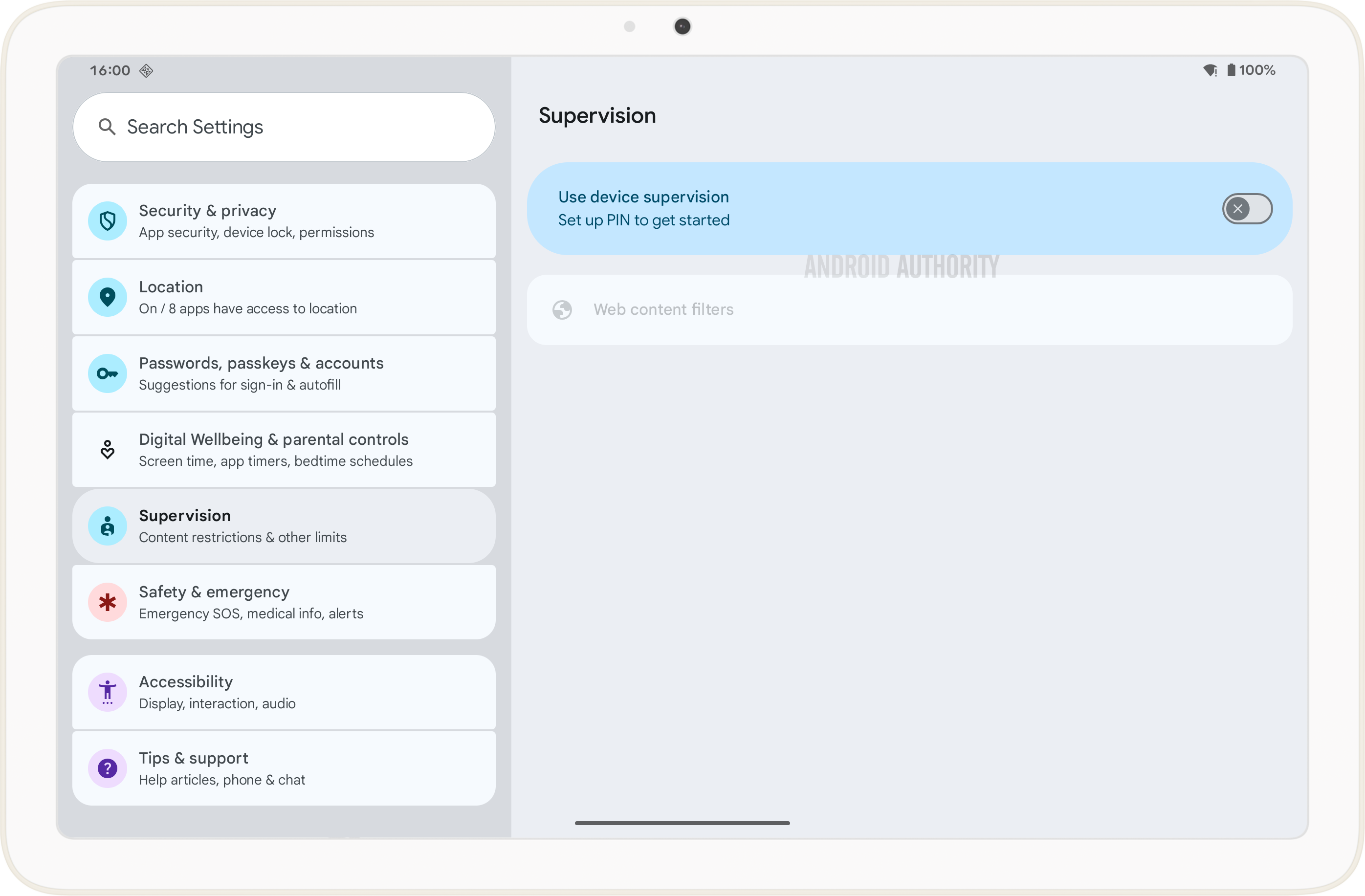Click the Safety & emergency asterisk icon
The width and height of the screenshot is (1365, 896).
click(107, 602)
